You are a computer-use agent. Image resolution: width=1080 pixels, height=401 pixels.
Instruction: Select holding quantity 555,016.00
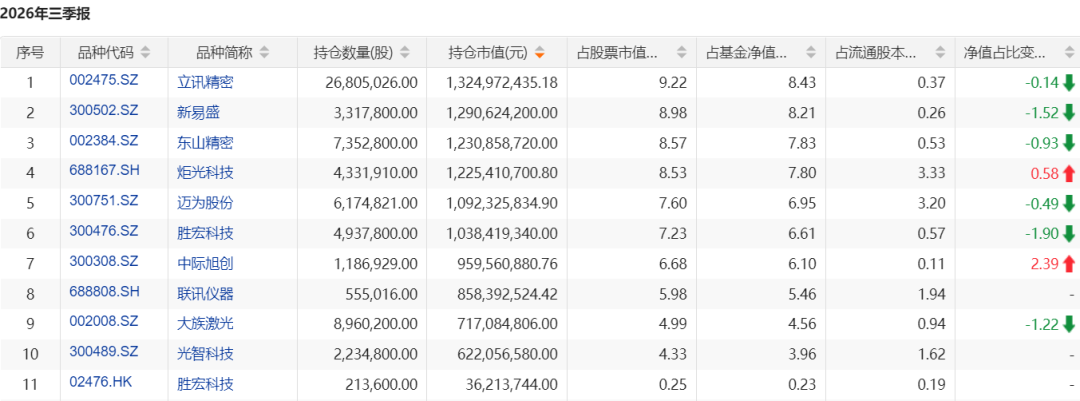(382, 294)
